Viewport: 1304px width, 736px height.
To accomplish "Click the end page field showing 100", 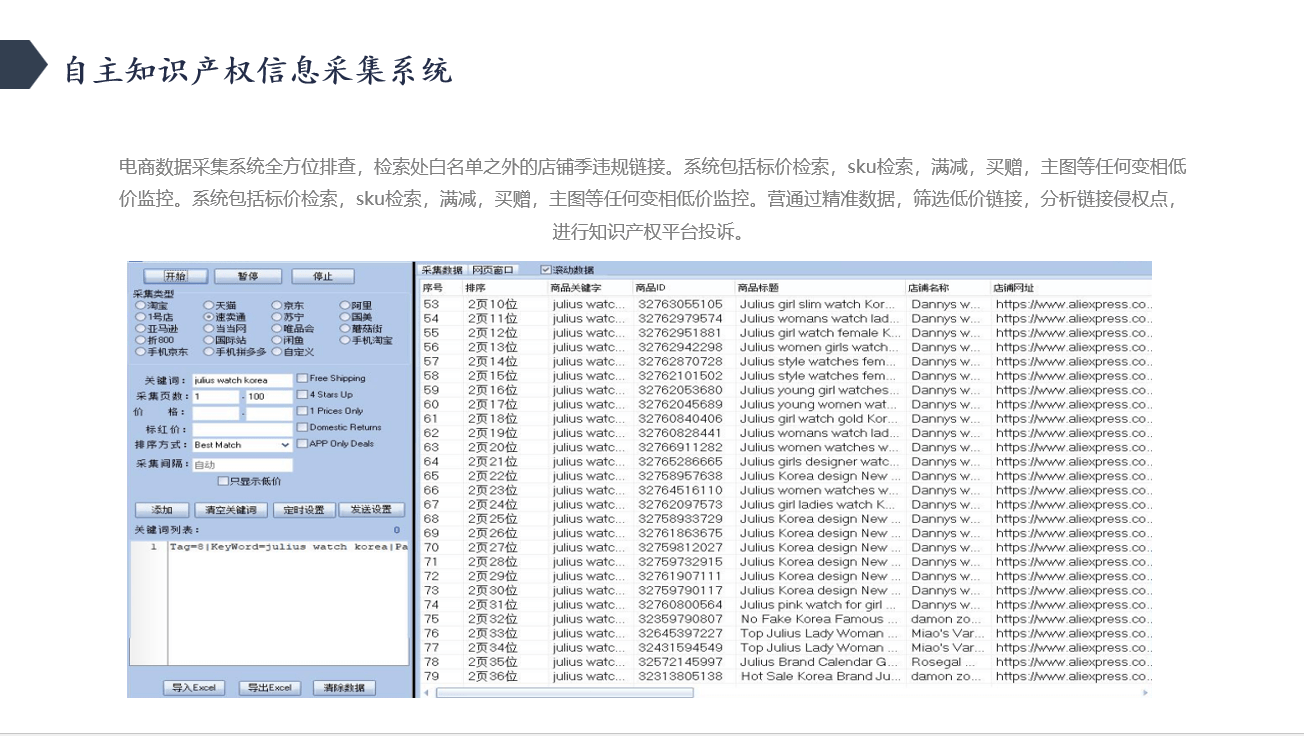I will click(x=269, y=397).
